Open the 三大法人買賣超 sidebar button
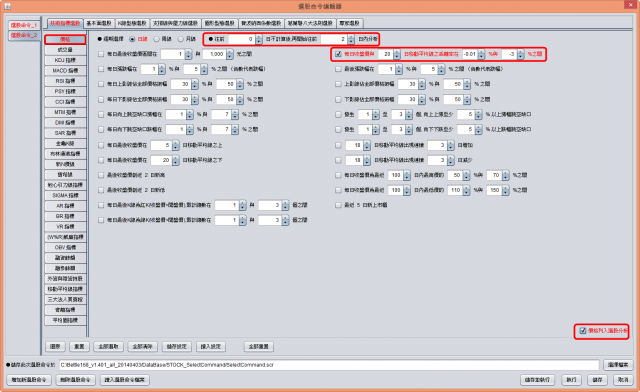Viewport: 640px width, 392px height. click(65, 300)
